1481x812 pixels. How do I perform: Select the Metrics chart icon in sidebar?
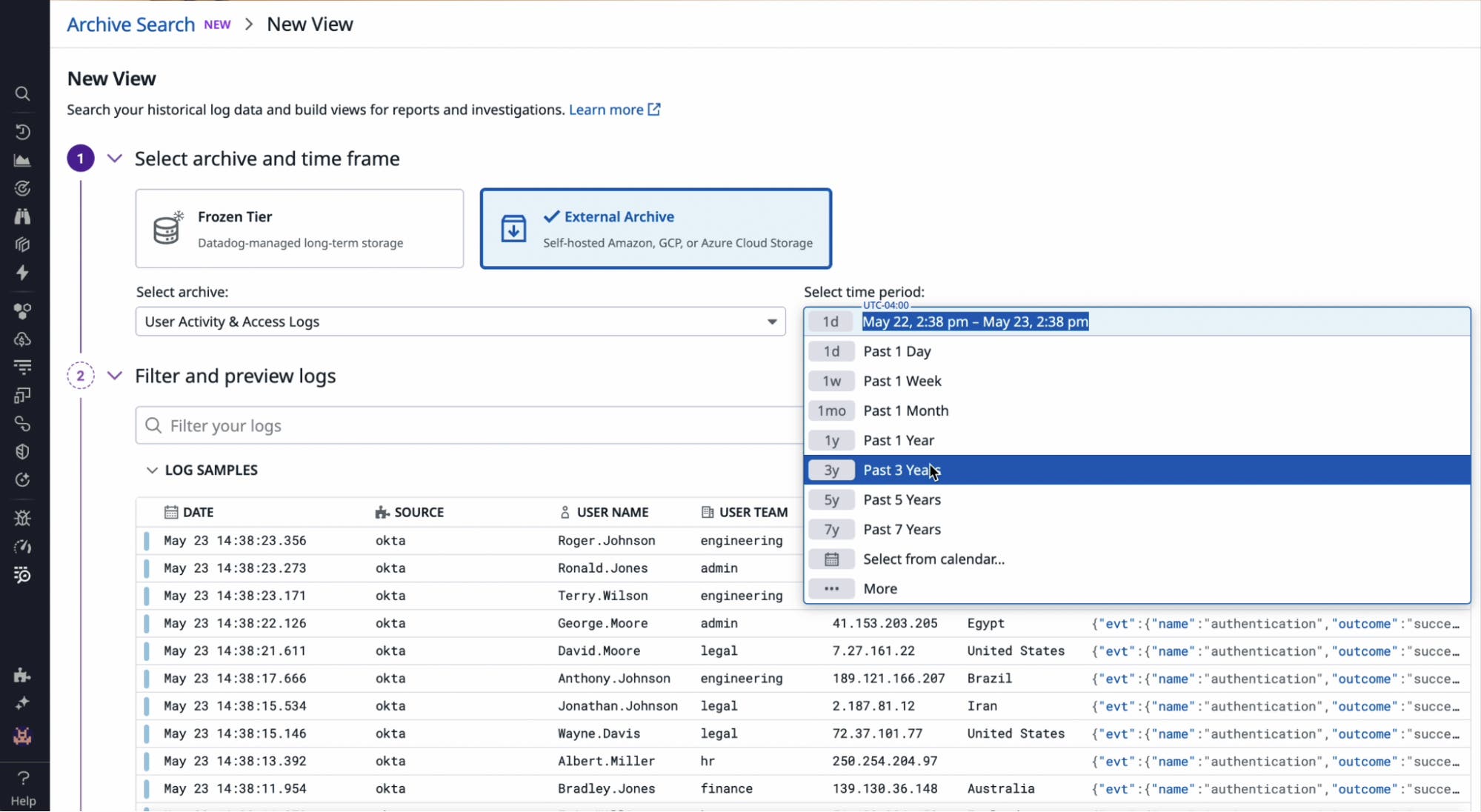point(22,159)
